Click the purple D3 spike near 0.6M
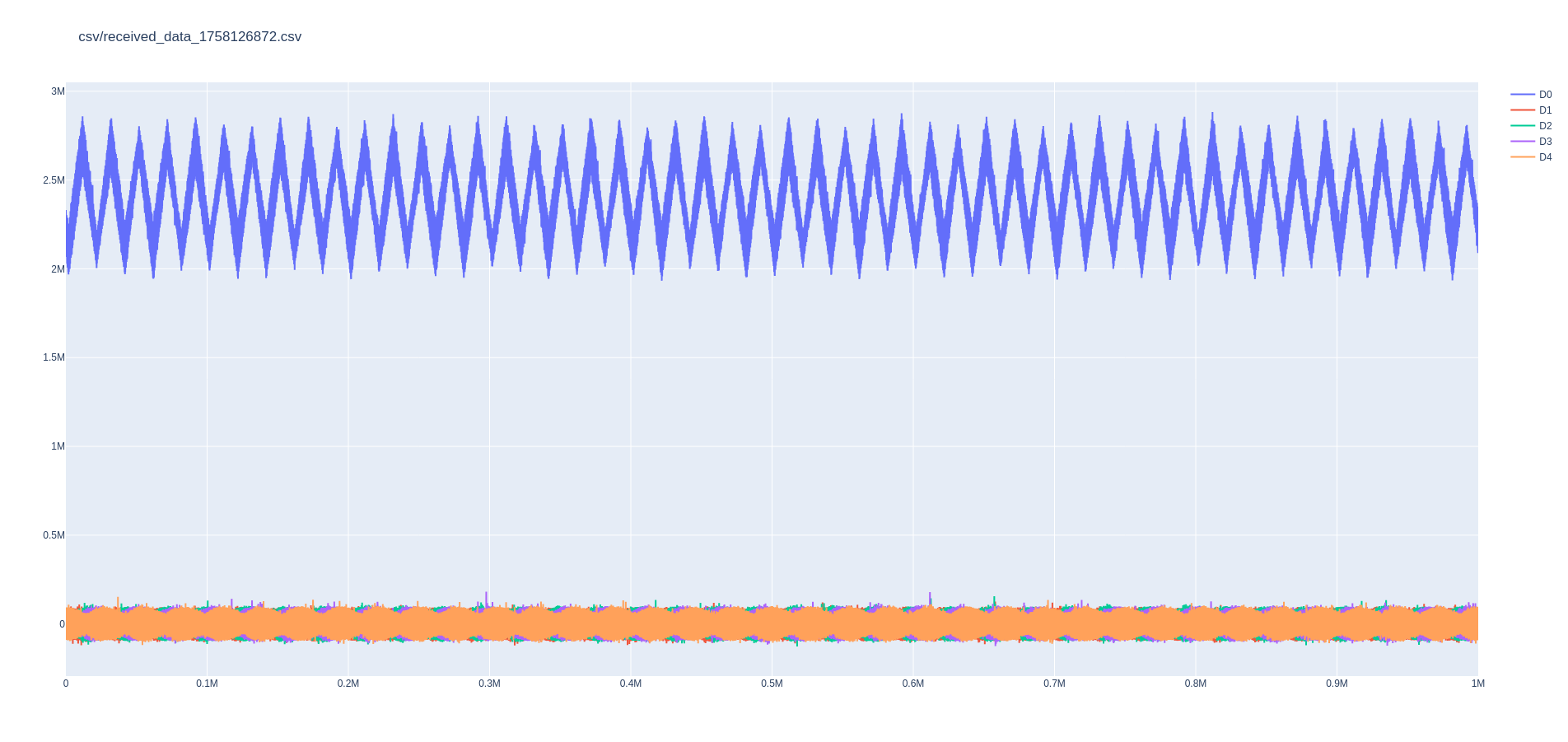 pyautogui.click(x=930, y=596)
